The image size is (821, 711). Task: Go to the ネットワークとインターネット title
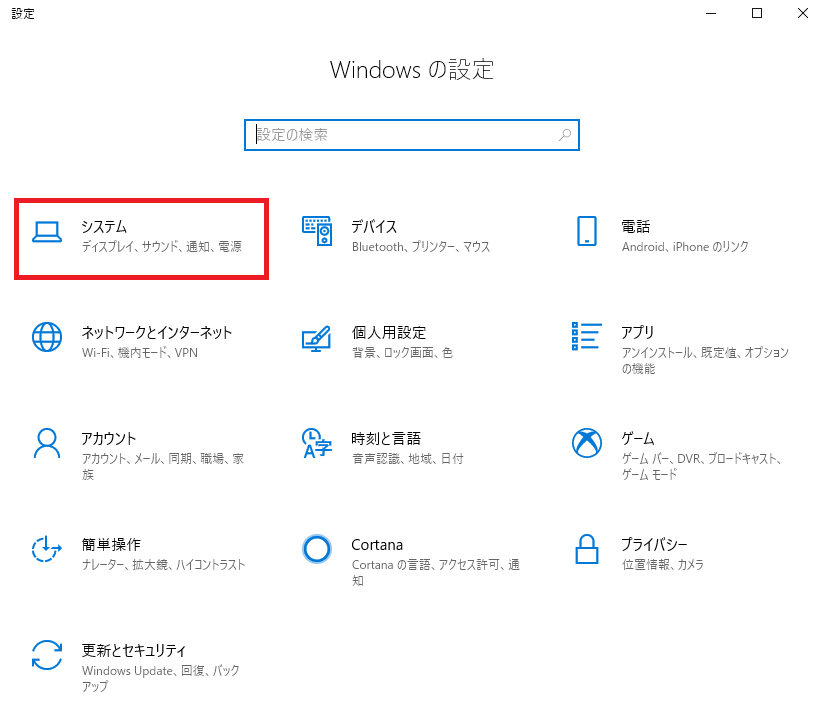point(157,332)
